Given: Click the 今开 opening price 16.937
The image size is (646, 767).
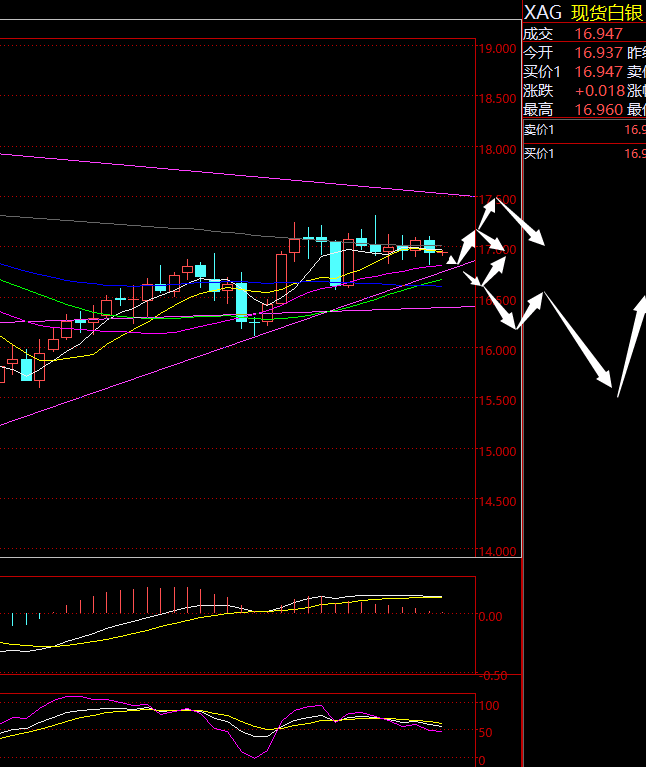Looking at the screenshot, I should 599,53.
